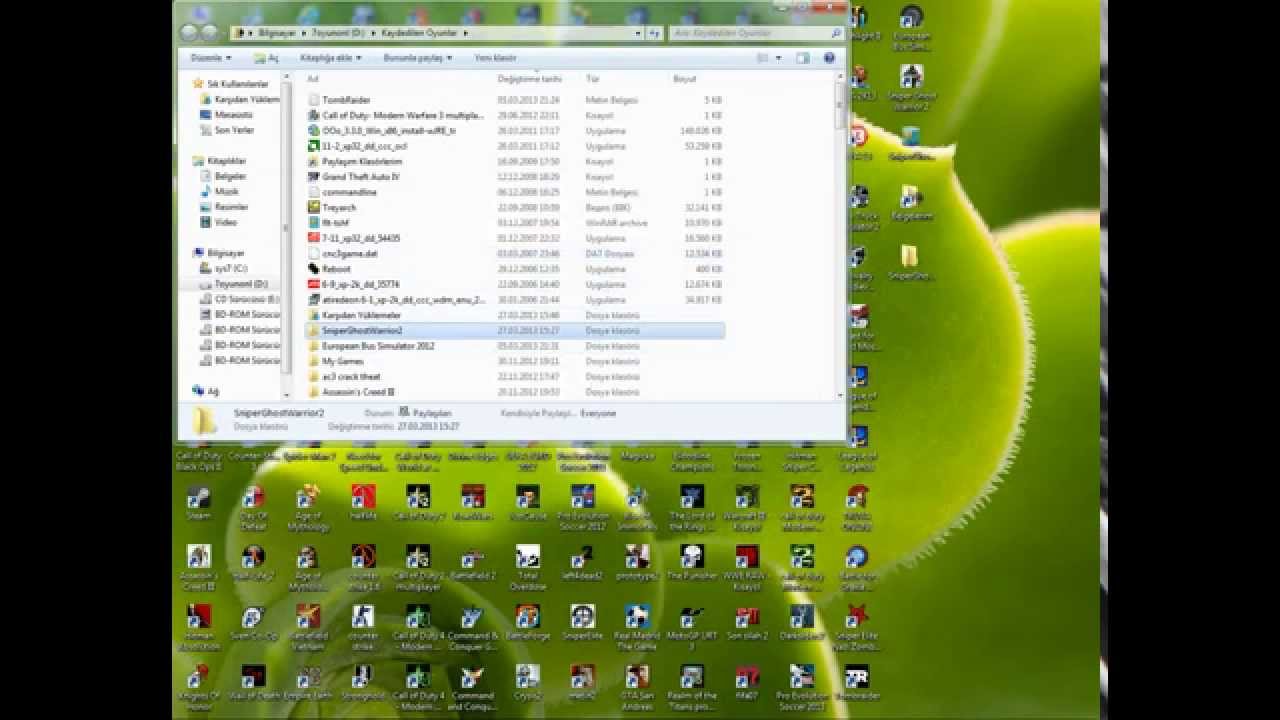
Task: Open Stronghold desktop shortcut
Action: coord(363,683)
